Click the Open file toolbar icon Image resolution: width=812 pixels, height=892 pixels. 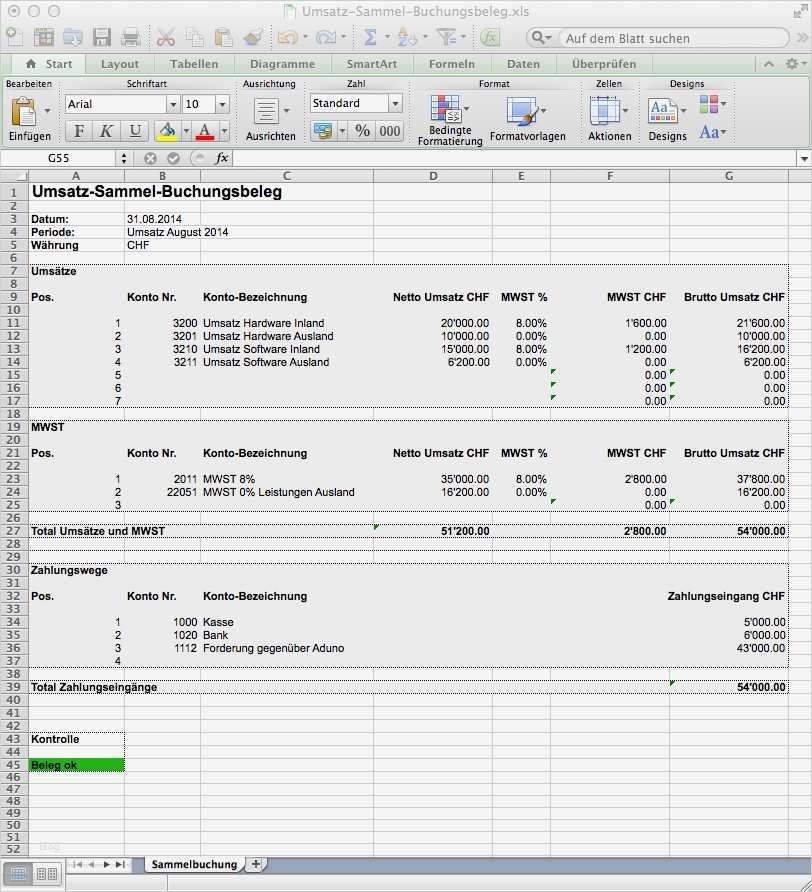point(73,38)
